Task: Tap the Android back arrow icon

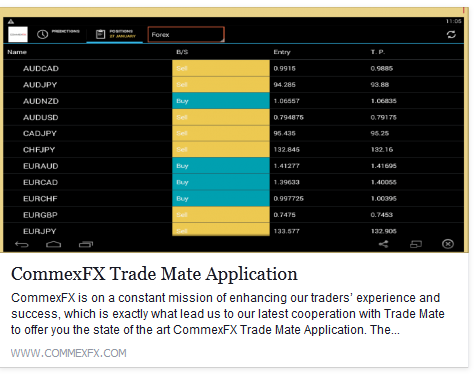Action: coord(22,244)
